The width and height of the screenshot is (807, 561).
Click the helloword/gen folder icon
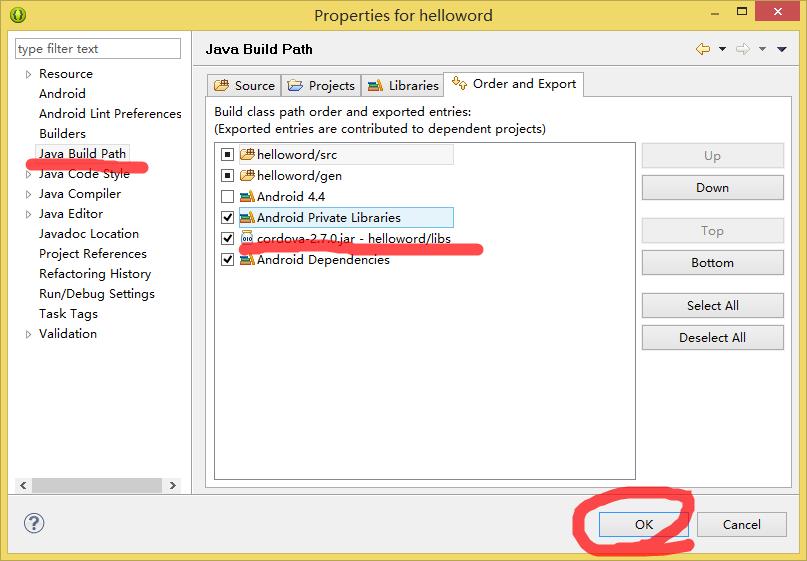pyautogui.click(x=248, y=175)
